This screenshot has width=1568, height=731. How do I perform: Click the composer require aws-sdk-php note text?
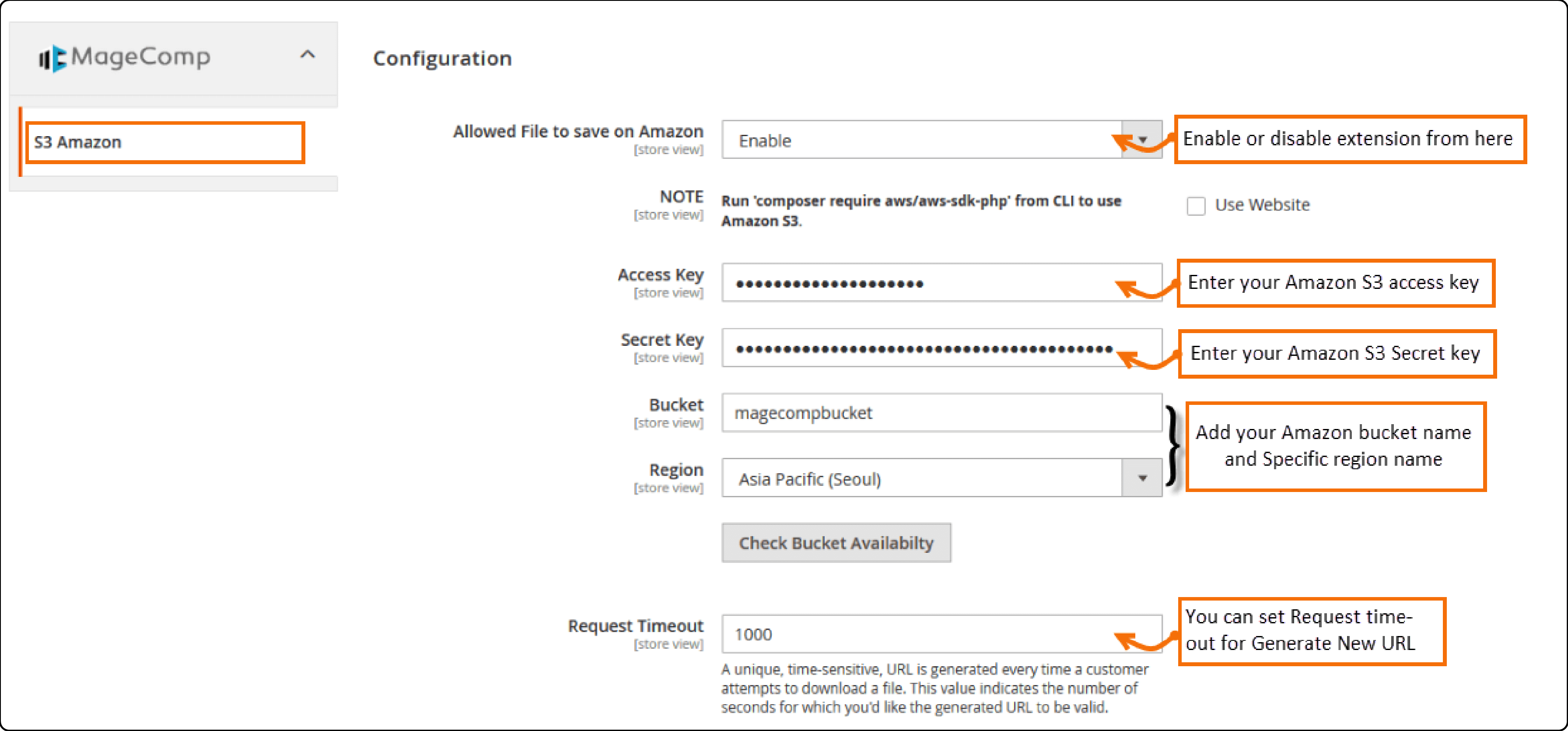(x=921, y=211)
